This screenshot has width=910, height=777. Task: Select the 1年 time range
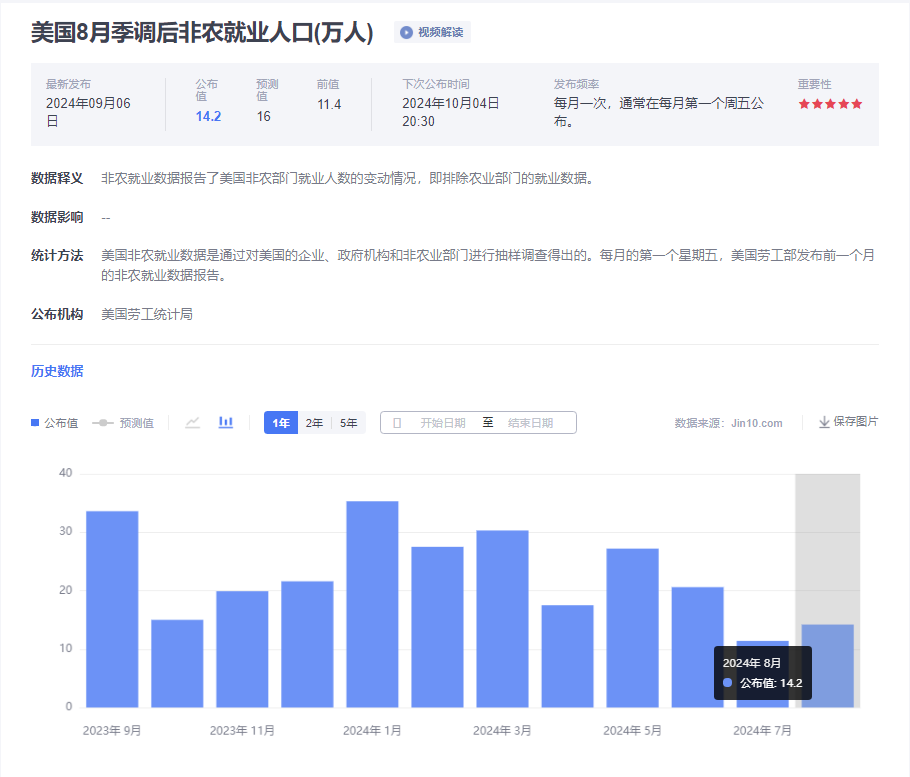pyautogui.click(x=281, y=423)
